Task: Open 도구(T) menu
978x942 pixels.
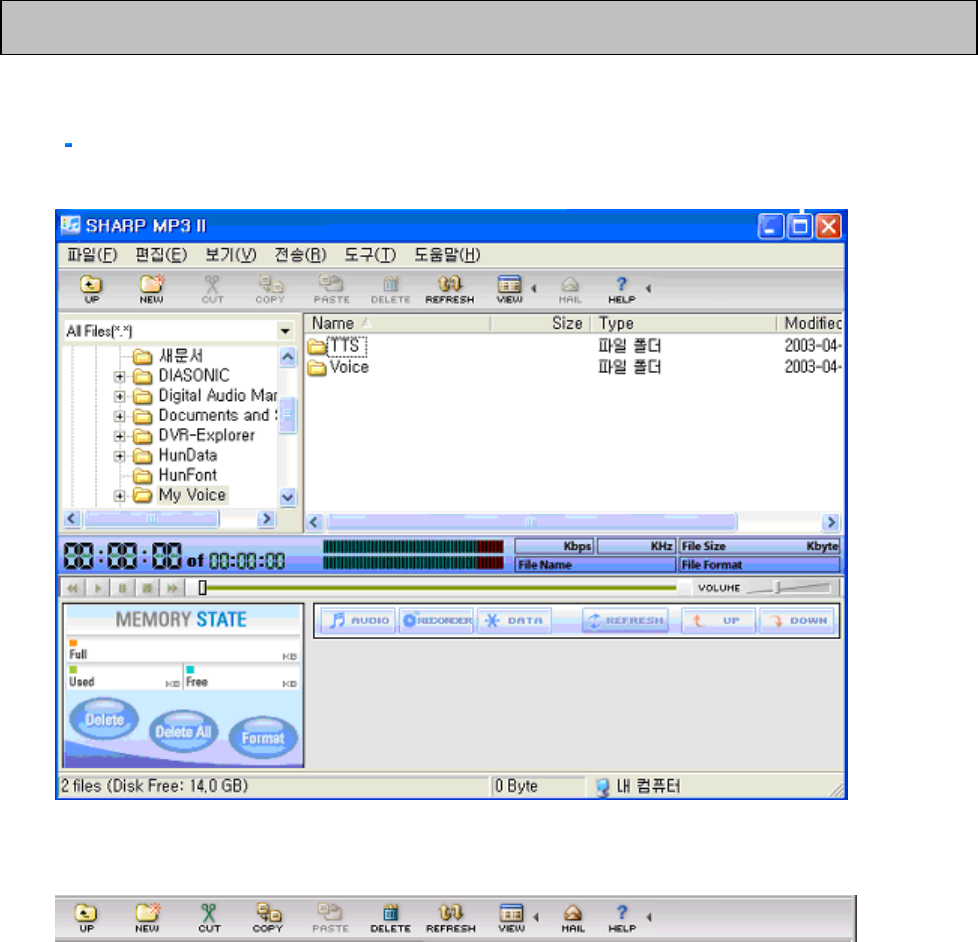Action: (370, 255)
